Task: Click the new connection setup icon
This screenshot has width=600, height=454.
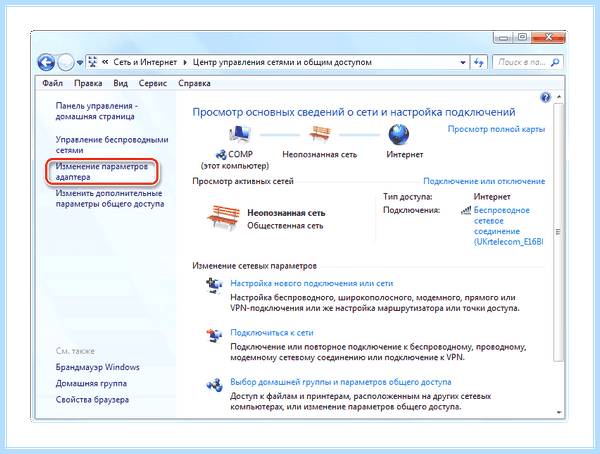Action: (214, 286)
